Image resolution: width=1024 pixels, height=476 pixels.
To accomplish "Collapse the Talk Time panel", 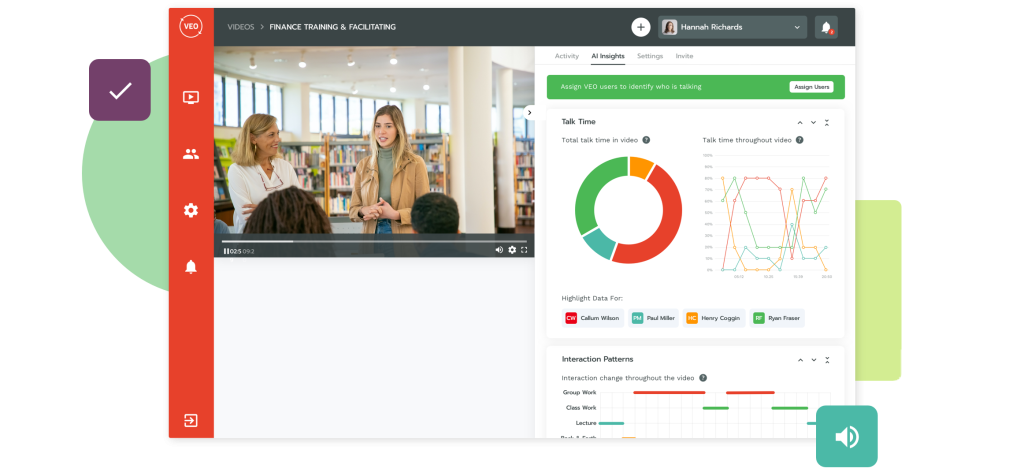I will (827, 122).
